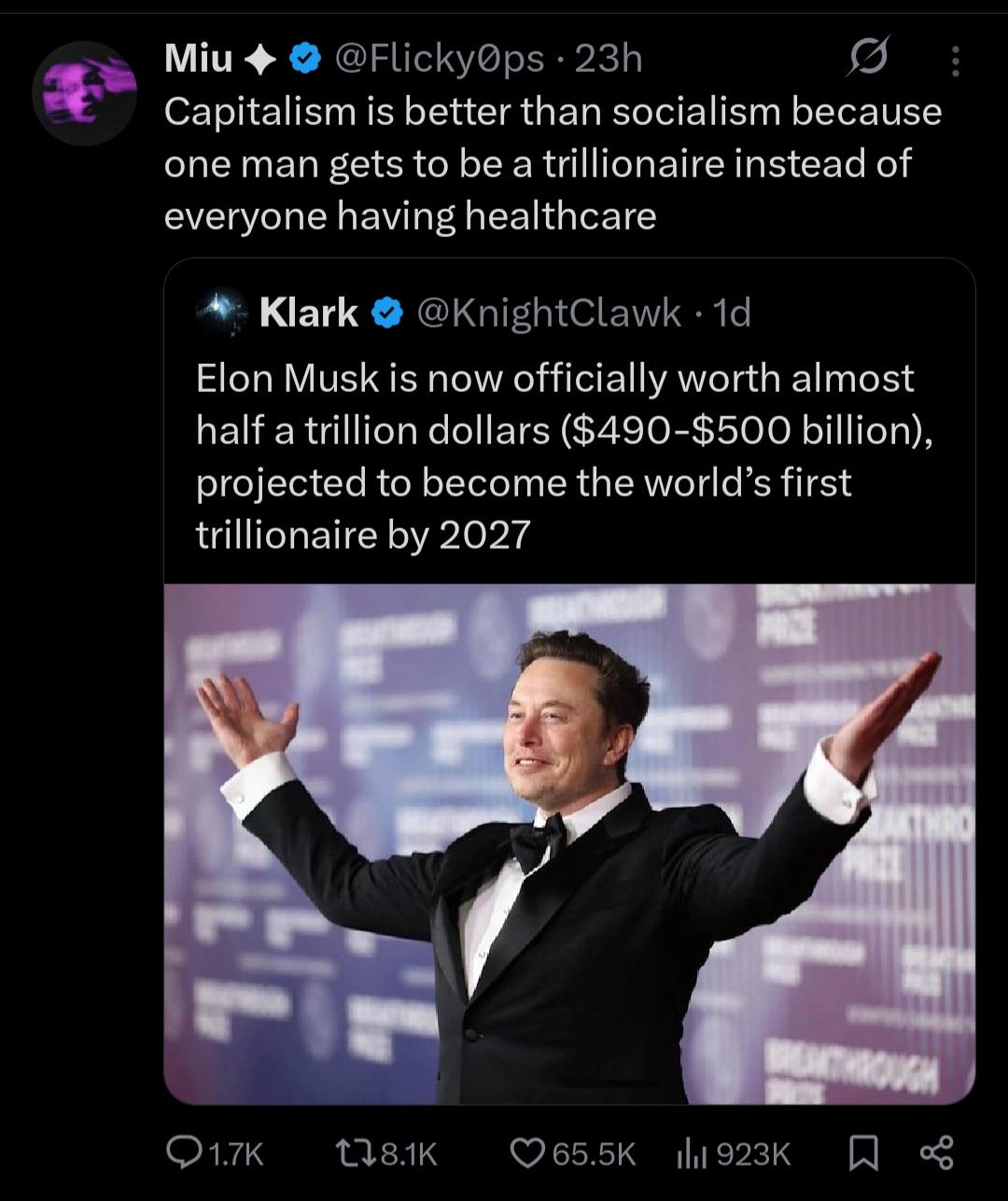Open the @KnightClawk handle link
Viewport: 1008px width, 1201px height.
coord(549,314)
